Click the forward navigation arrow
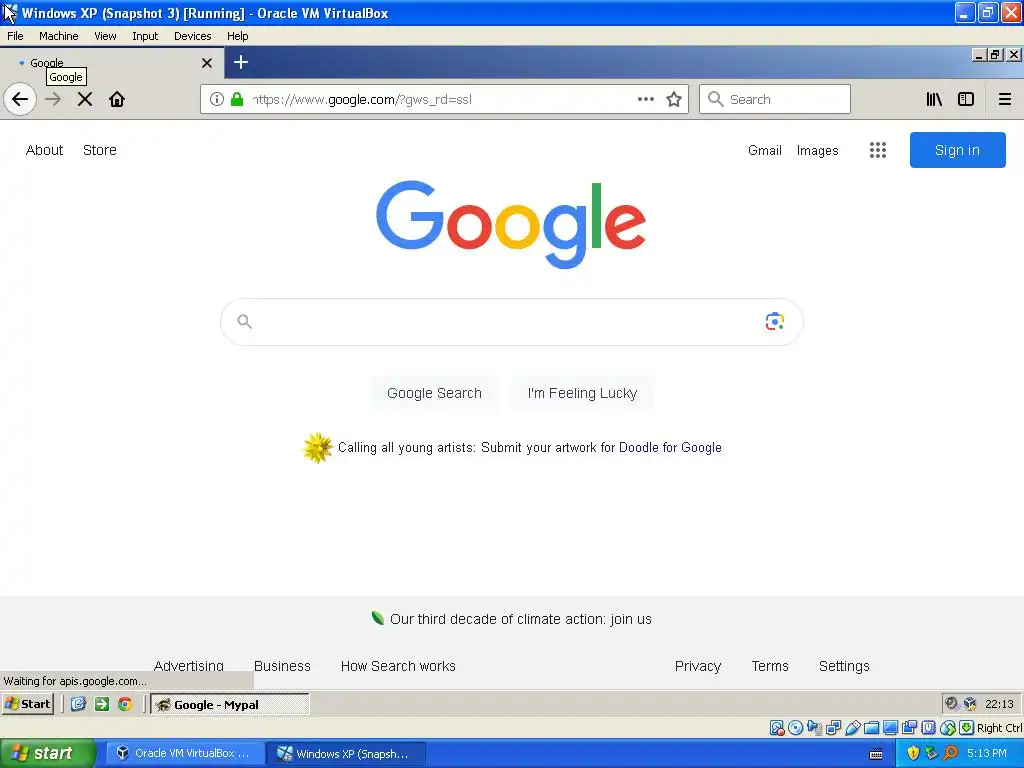This screenshot has height=768, width=1024. click(x=54, y=99)
